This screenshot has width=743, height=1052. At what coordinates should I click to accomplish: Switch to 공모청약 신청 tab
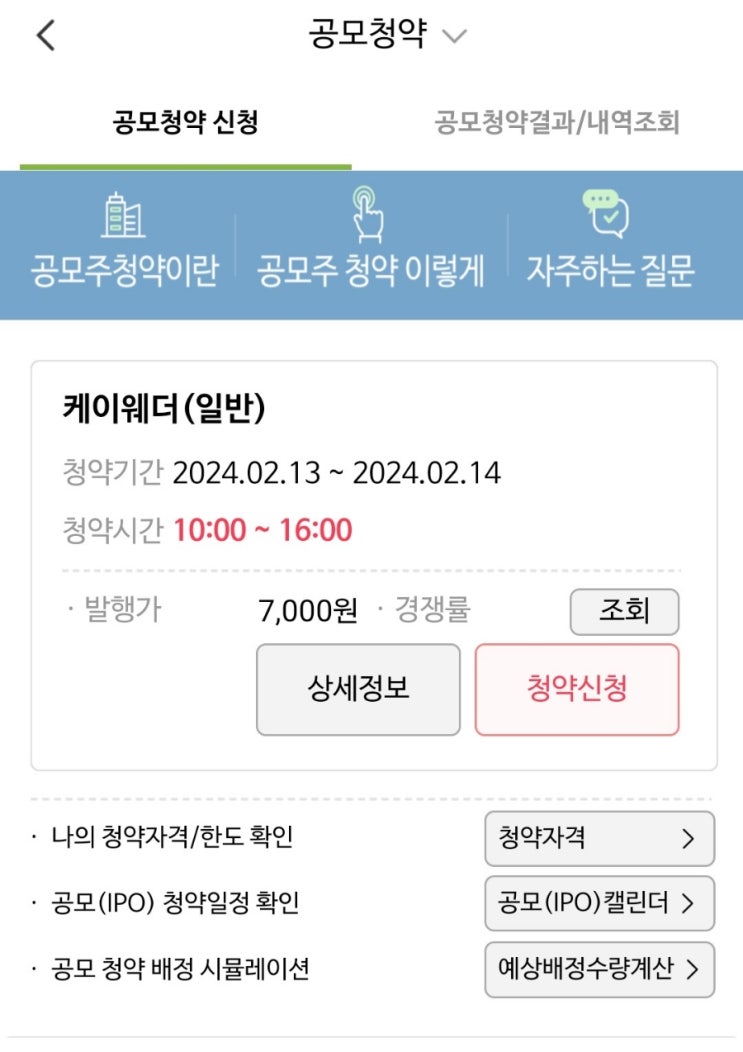coord(185,123)
